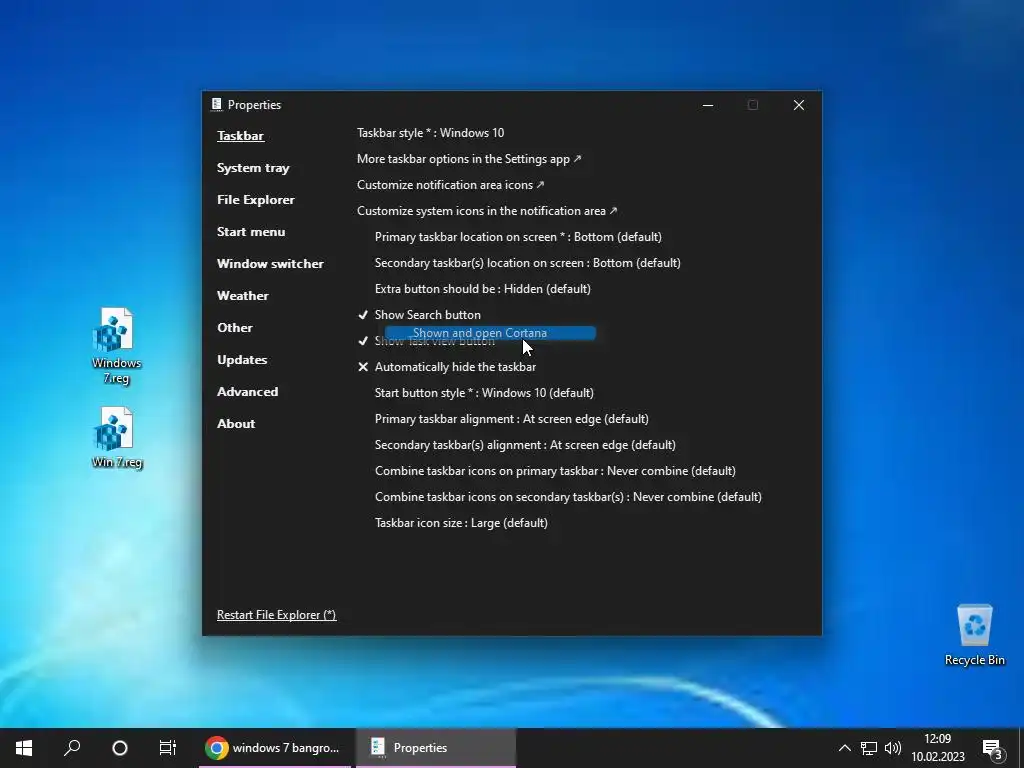Show hidden tray icons chevron
Screen dimensions: 1024x768
844,748
